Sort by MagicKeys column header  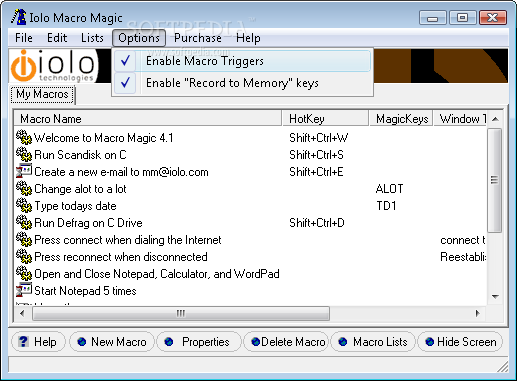pyautogui.click(x=401, y=119)
